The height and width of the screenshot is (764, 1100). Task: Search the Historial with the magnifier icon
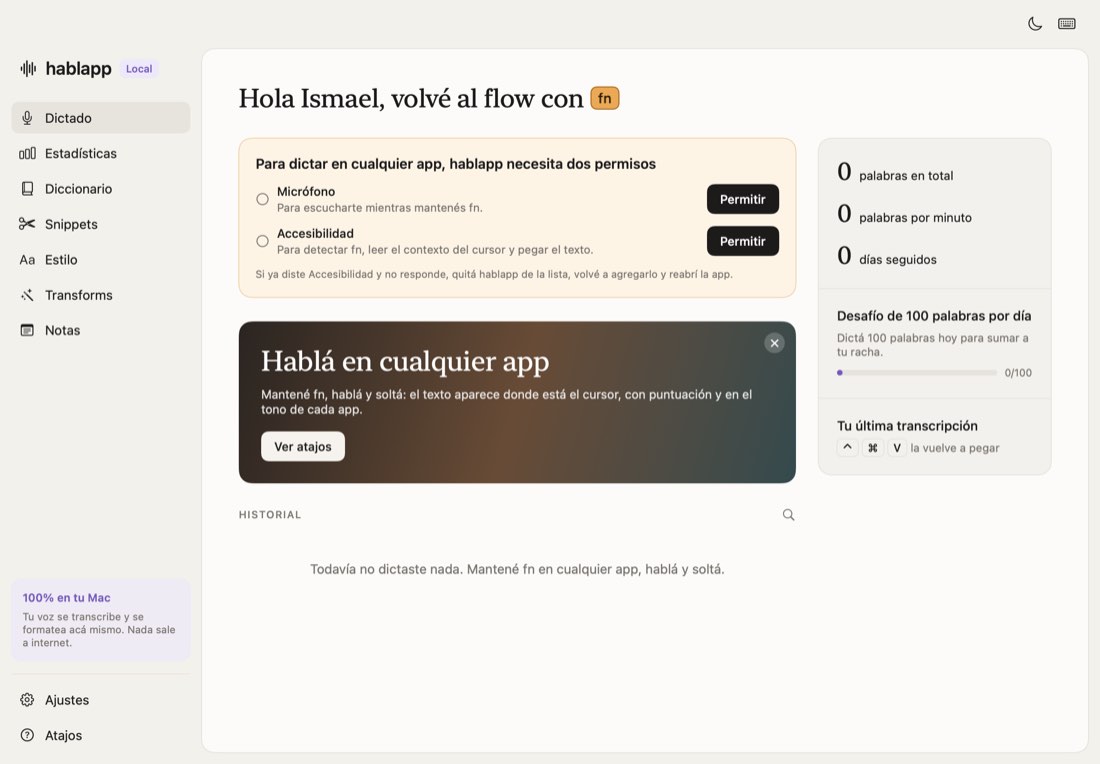(x=789, y=515)
